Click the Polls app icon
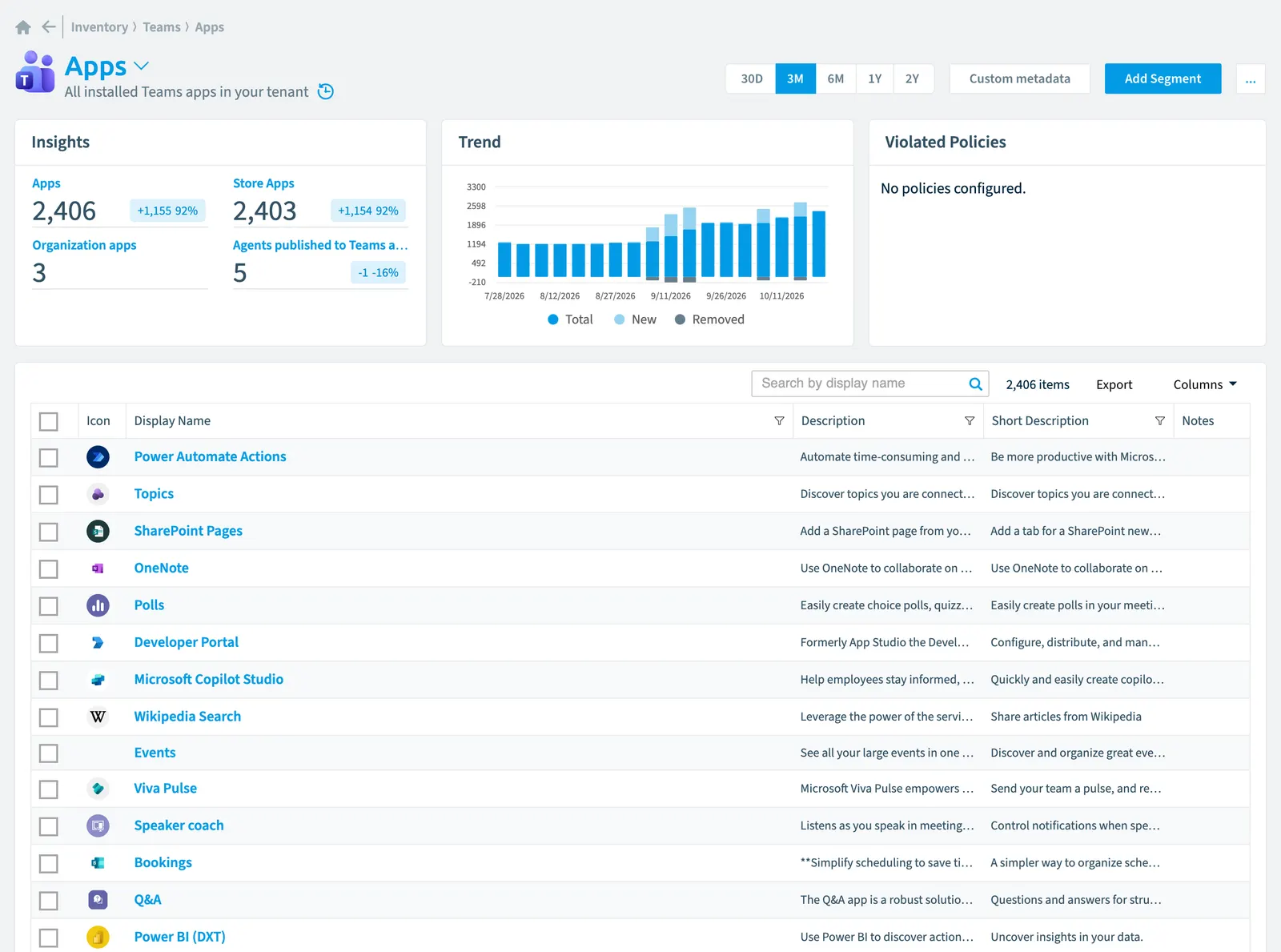 [x=98, y=605]
